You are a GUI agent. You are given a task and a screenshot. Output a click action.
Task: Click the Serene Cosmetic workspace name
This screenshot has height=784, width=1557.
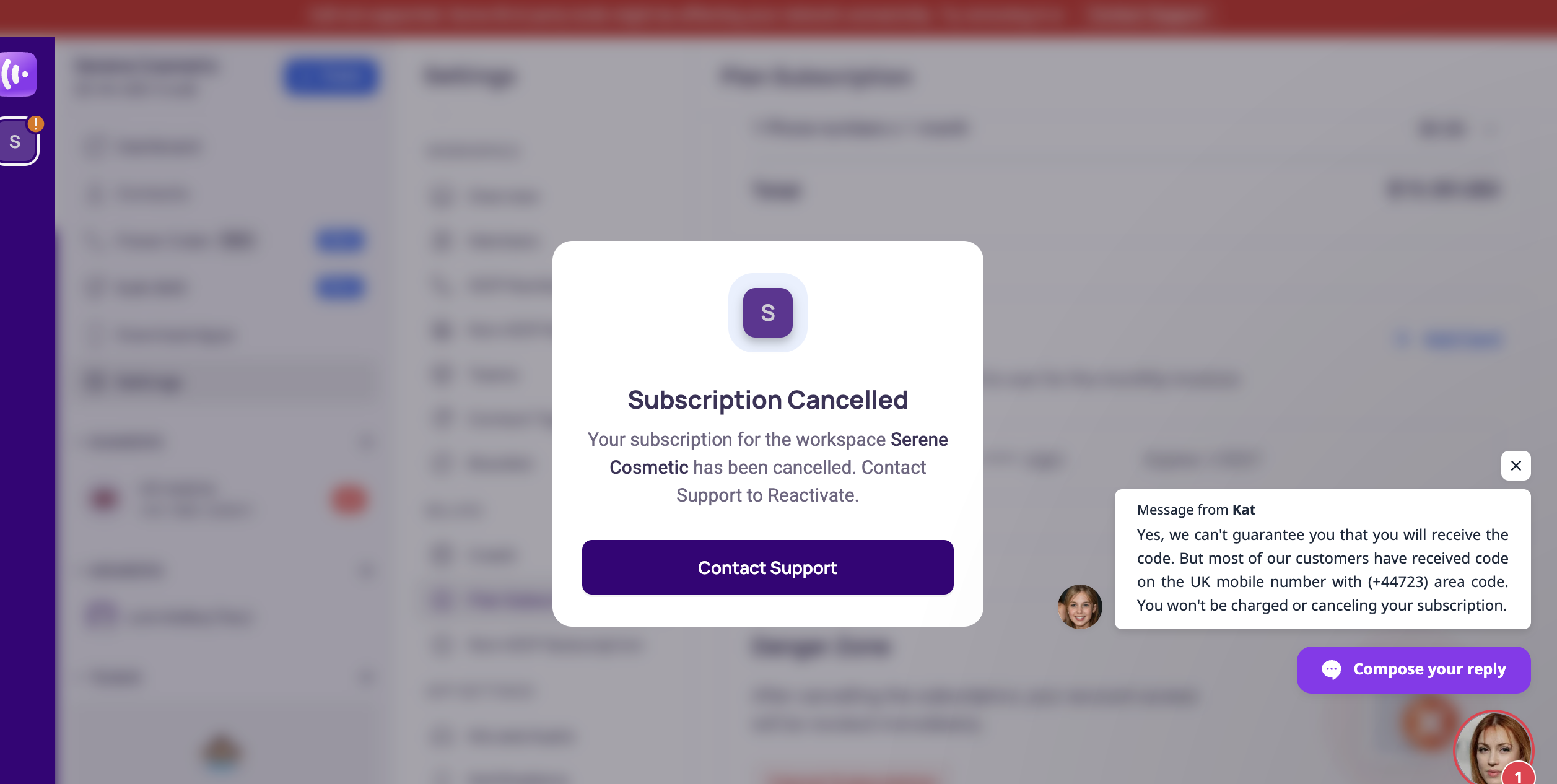click(x=778, y=453)
